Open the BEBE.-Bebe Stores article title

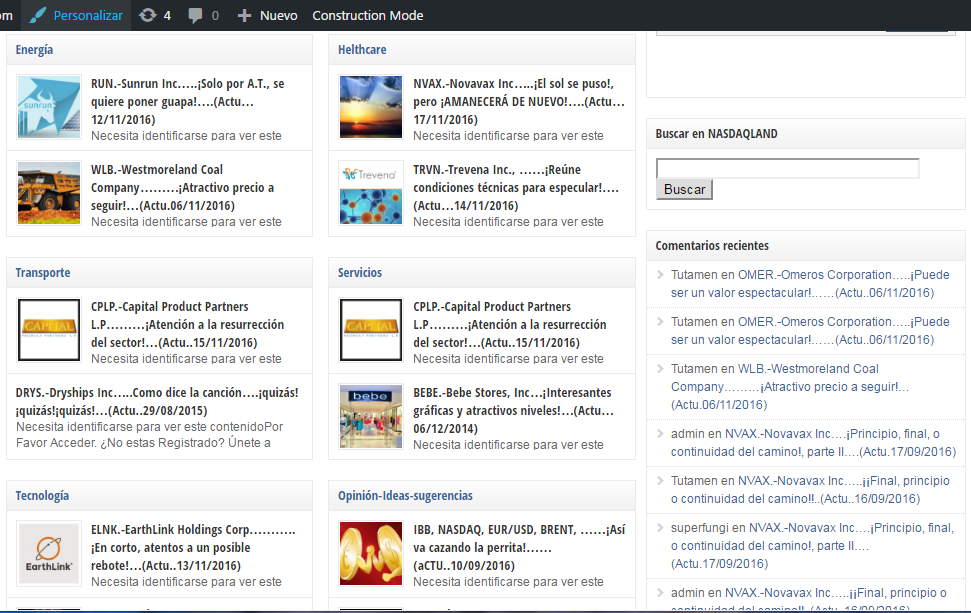point(513,411)
